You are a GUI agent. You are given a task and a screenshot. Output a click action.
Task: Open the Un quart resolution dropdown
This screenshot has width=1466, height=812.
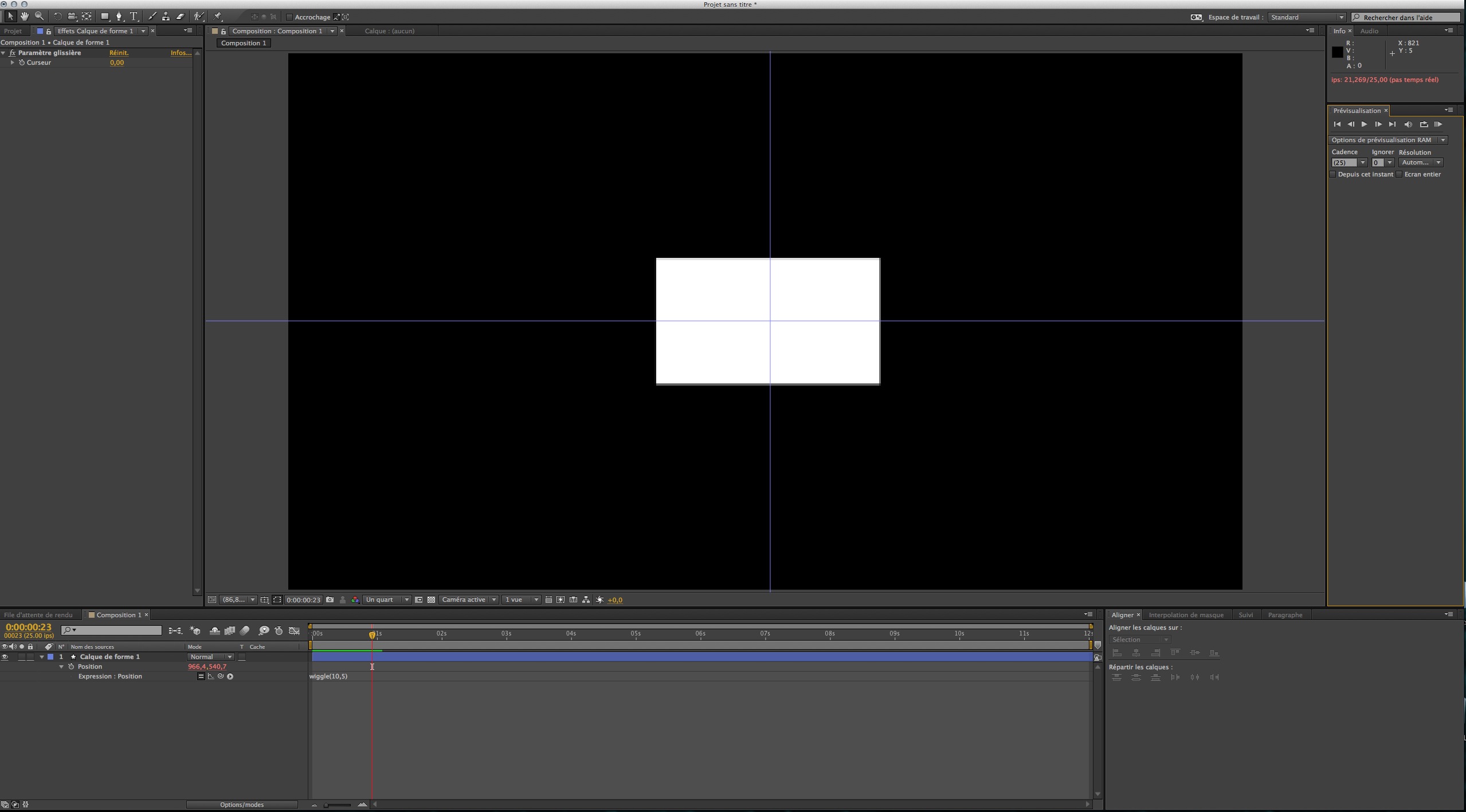pyautogui.click(x=387, y=600)
